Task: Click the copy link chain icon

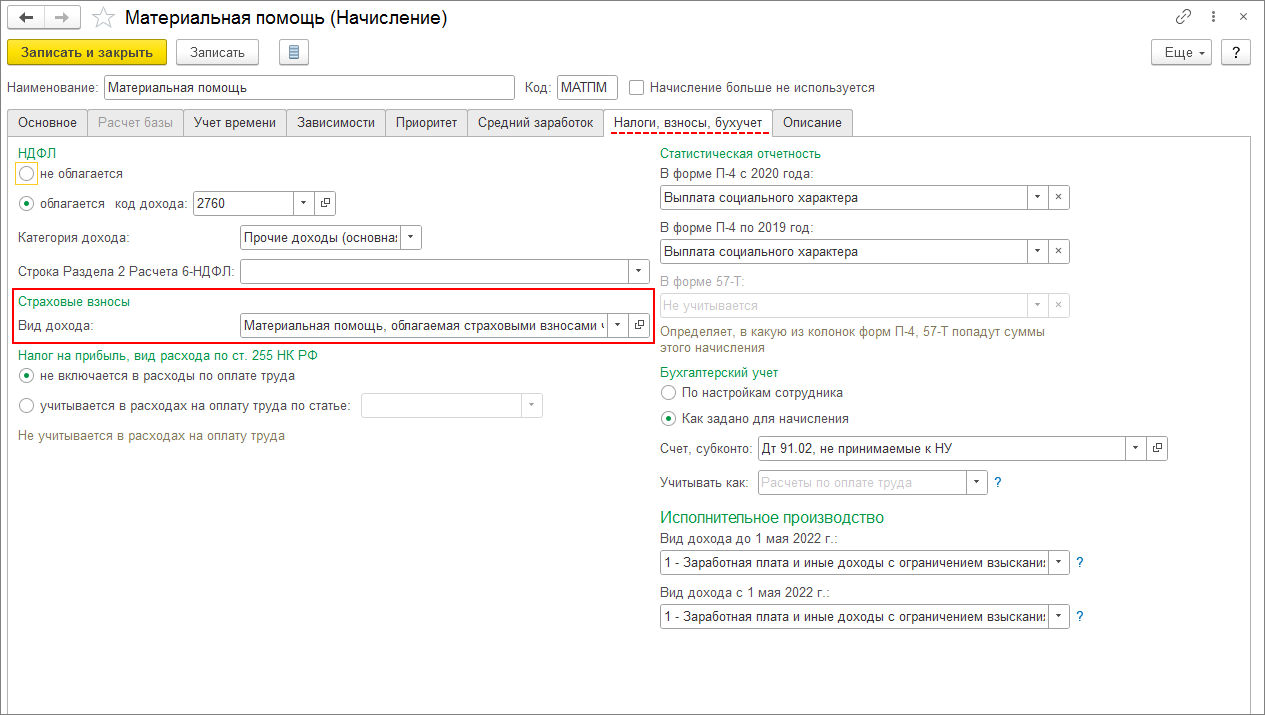Action: (1185, 18)
